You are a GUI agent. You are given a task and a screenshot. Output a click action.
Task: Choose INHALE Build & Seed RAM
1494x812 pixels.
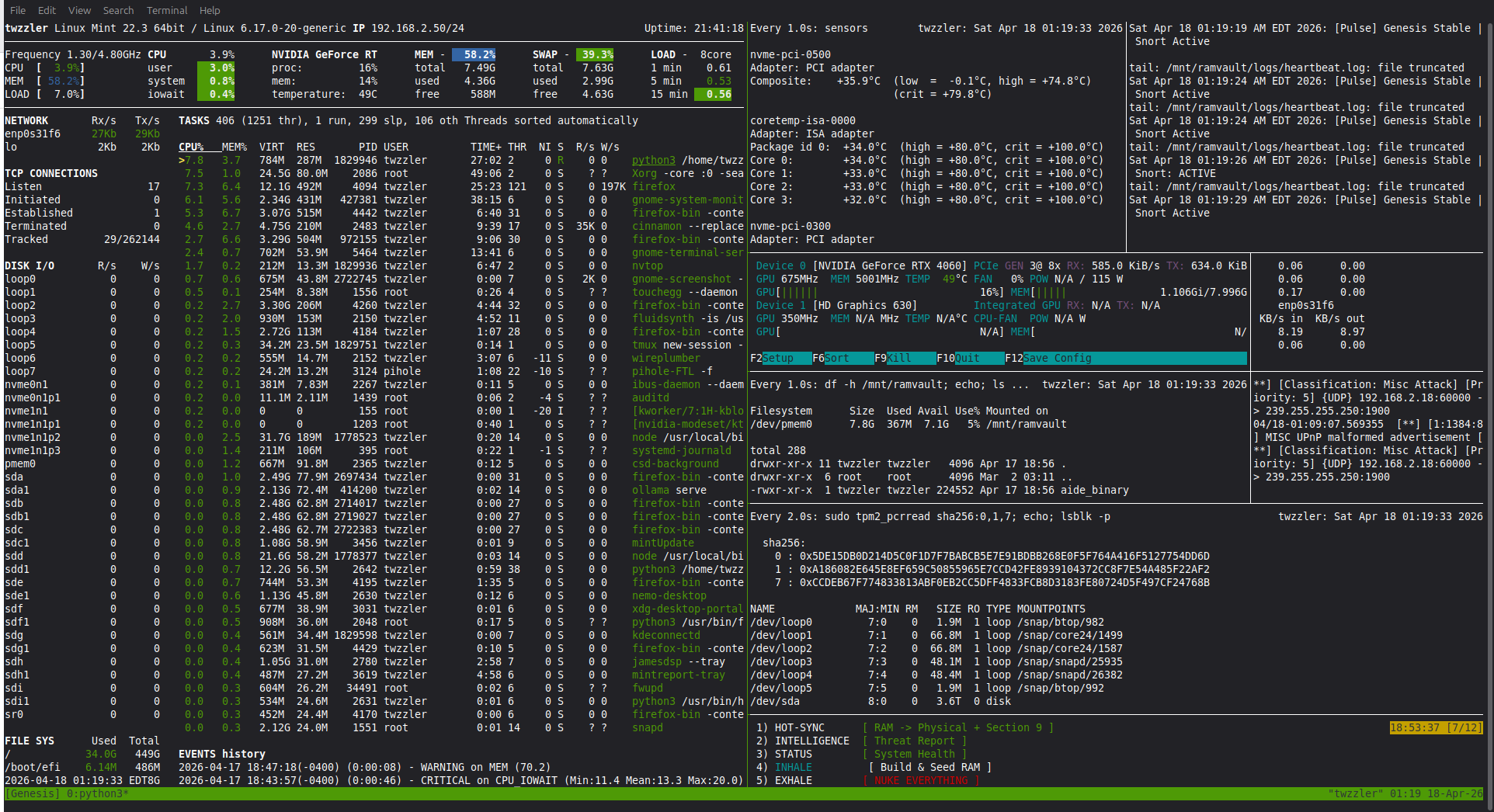(x=793, y=767)
